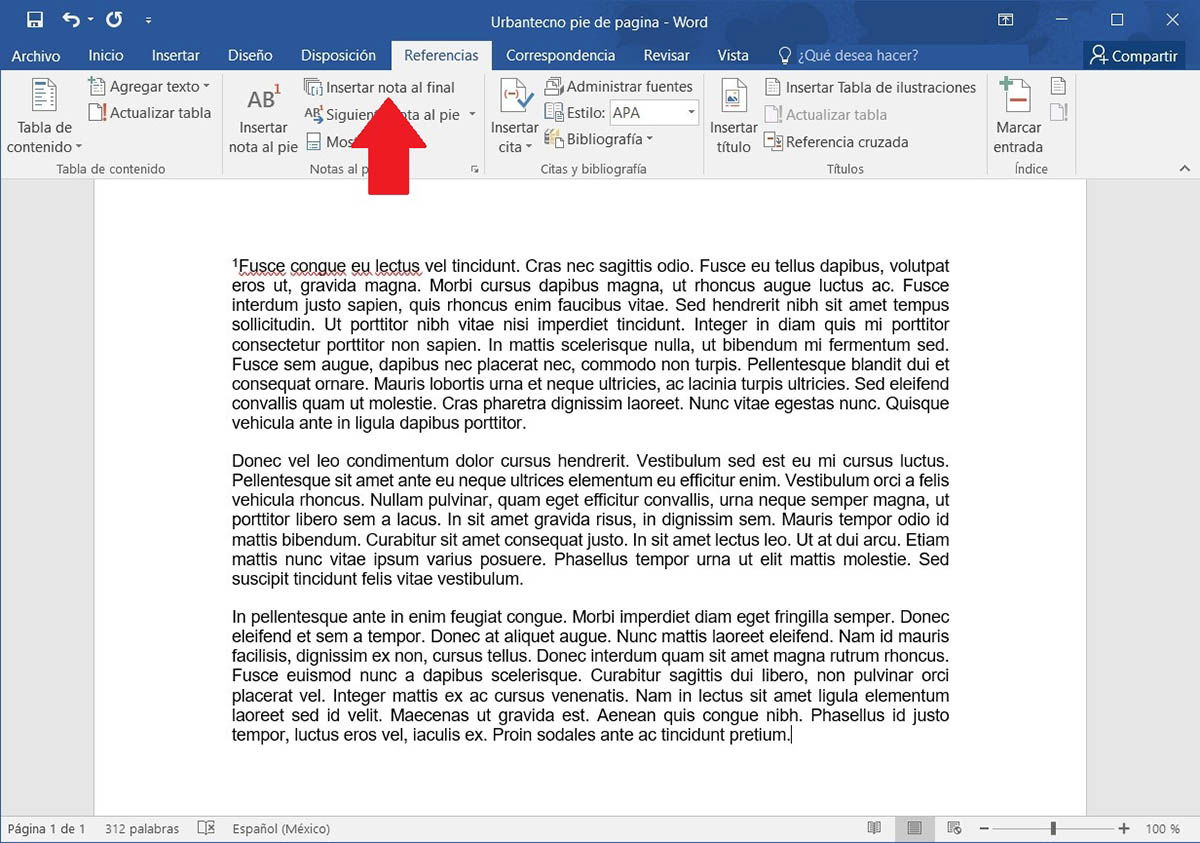This screenshot has height=843, width=1200.
Task: Select Insertar nota al pie
Action: click(x=263, y=115)
